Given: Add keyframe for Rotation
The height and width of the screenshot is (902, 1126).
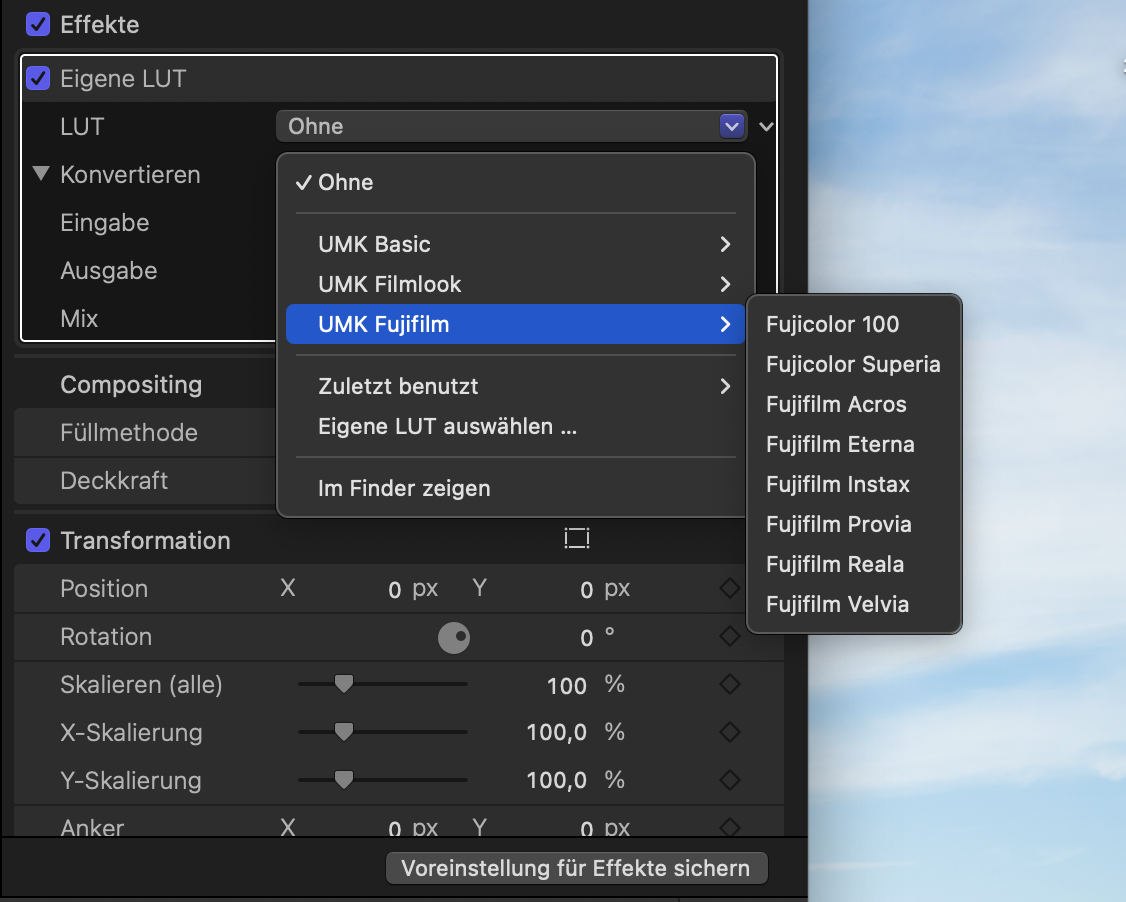Looking at the screenshot, I should click(730, 636).
